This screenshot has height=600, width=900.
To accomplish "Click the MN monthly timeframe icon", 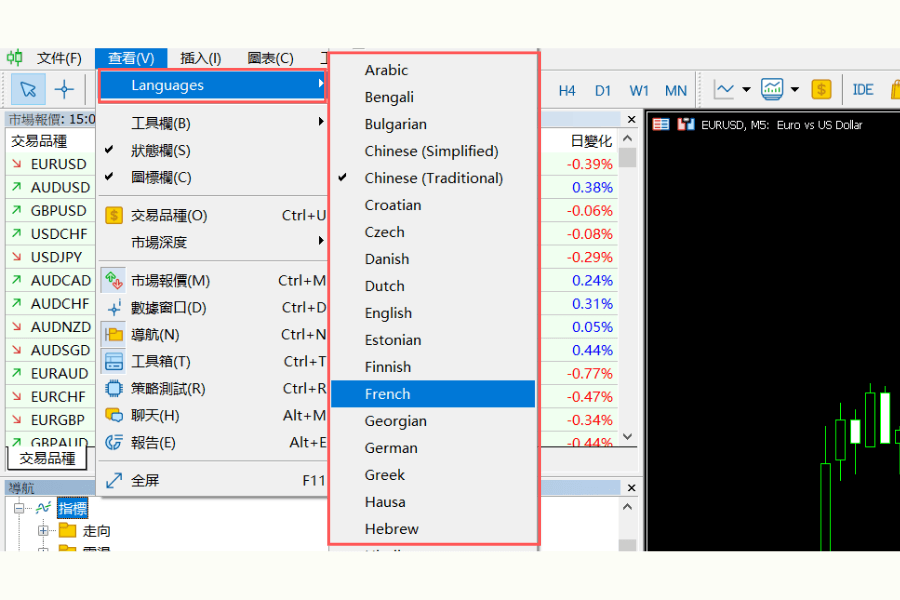I will click(x=675, y=89).
